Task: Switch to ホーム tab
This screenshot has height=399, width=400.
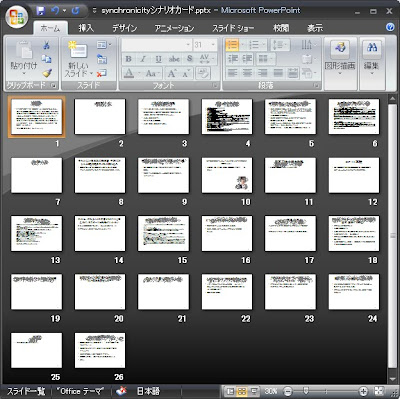Action: pos(50,28)
